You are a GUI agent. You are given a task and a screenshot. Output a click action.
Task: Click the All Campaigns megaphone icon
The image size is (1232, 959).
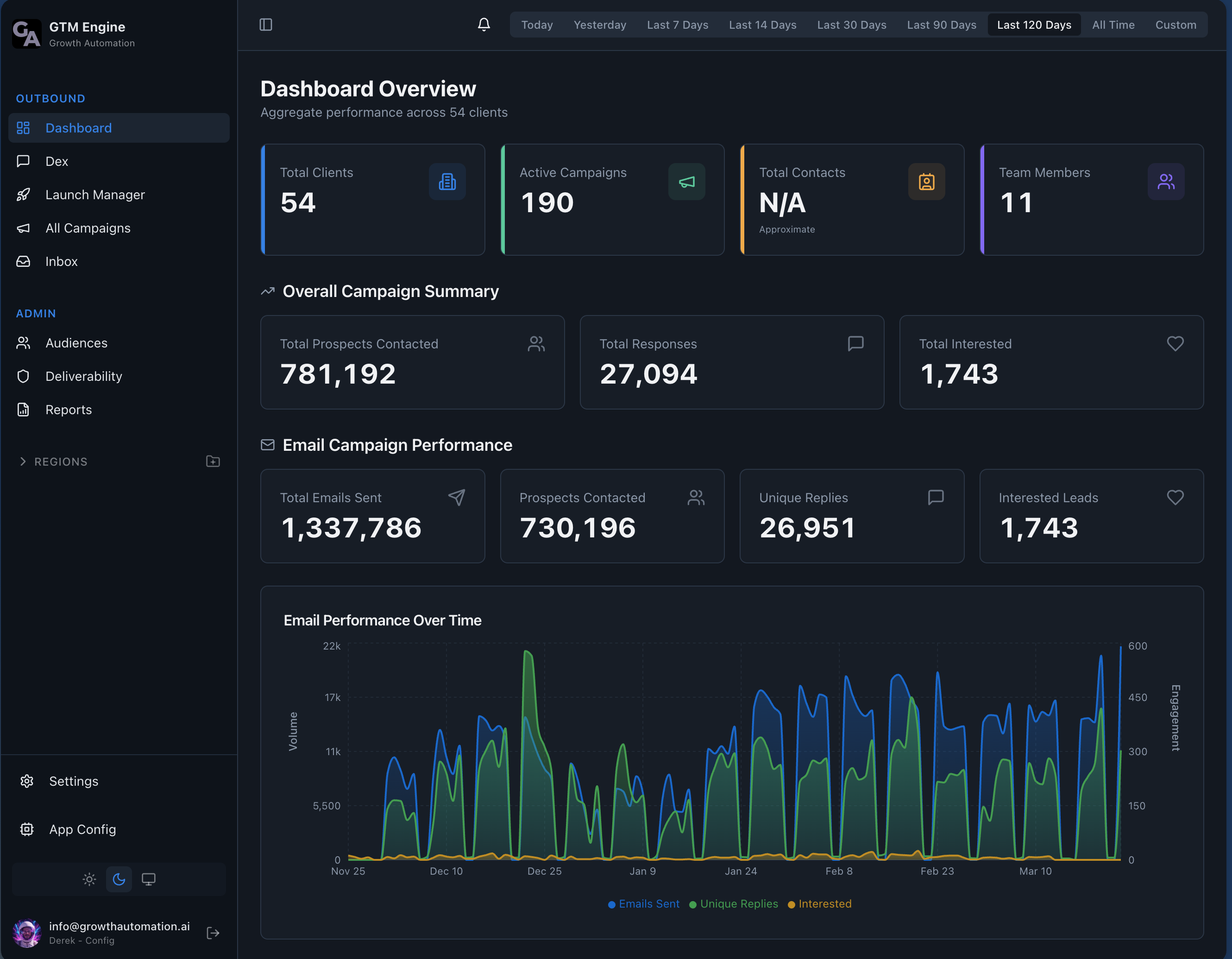(23, 228)
